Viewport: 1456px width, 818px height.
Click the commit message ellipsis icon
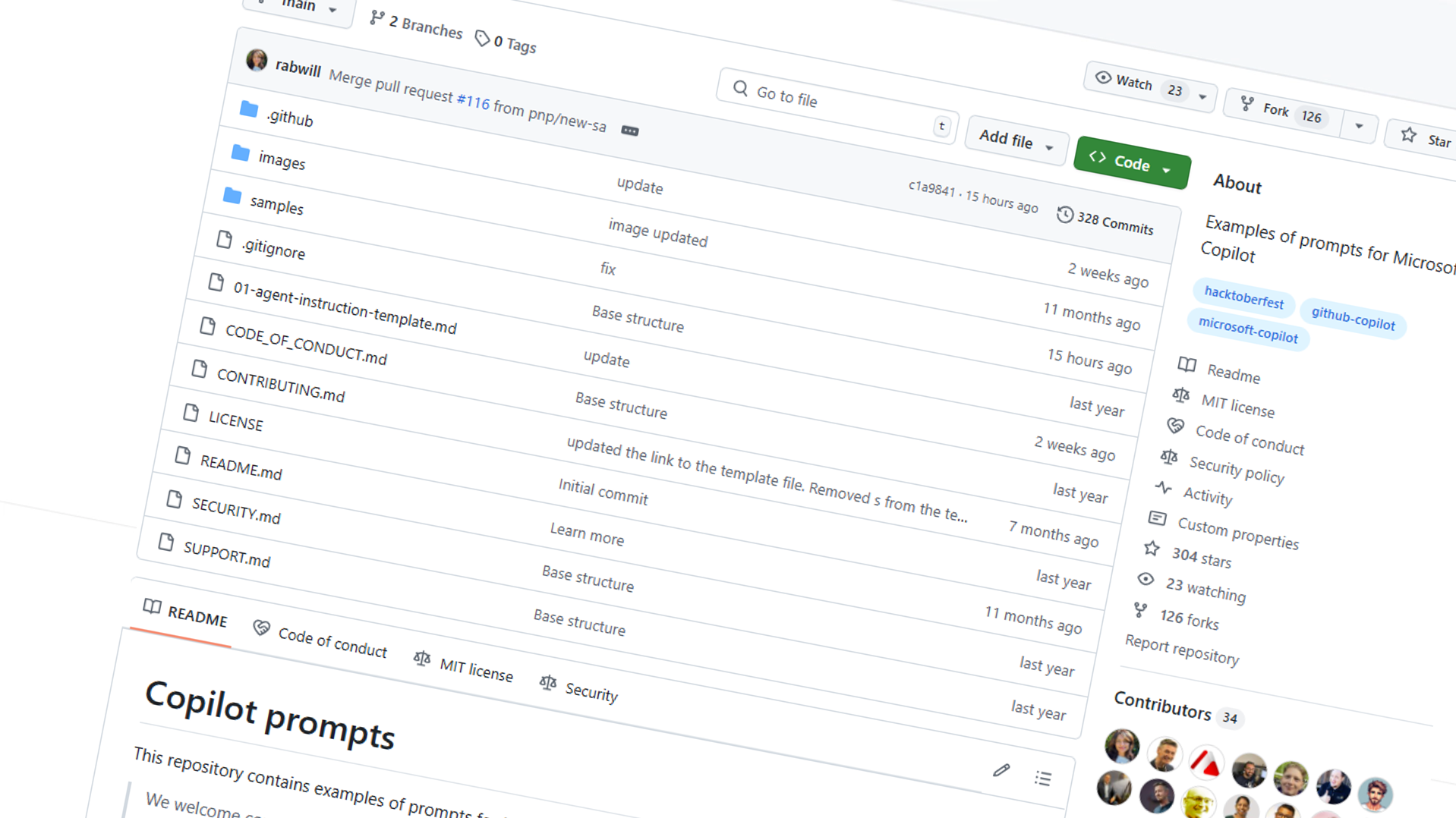click(x=629, y=131)
